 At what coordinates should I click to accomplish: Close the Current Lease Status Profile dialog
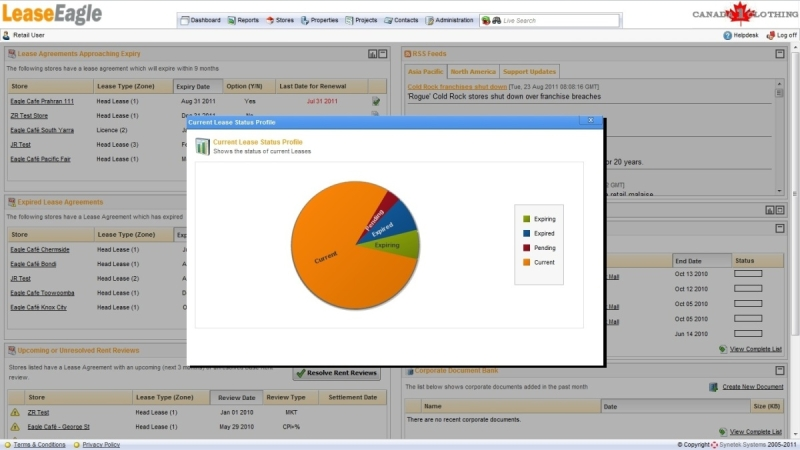pos(590,120)
